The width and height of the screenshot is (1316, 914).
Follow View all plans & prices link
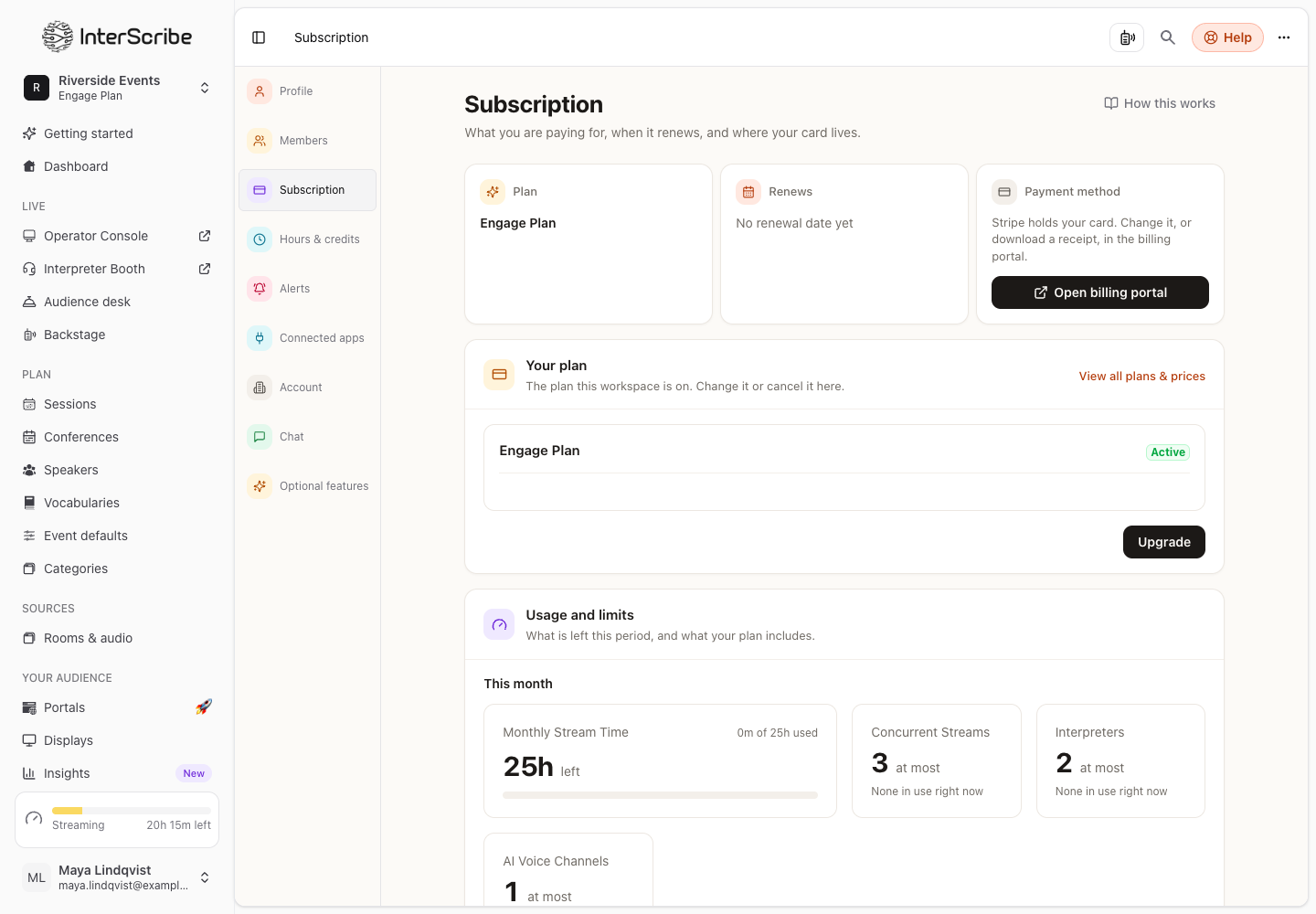pos(1142,377)
